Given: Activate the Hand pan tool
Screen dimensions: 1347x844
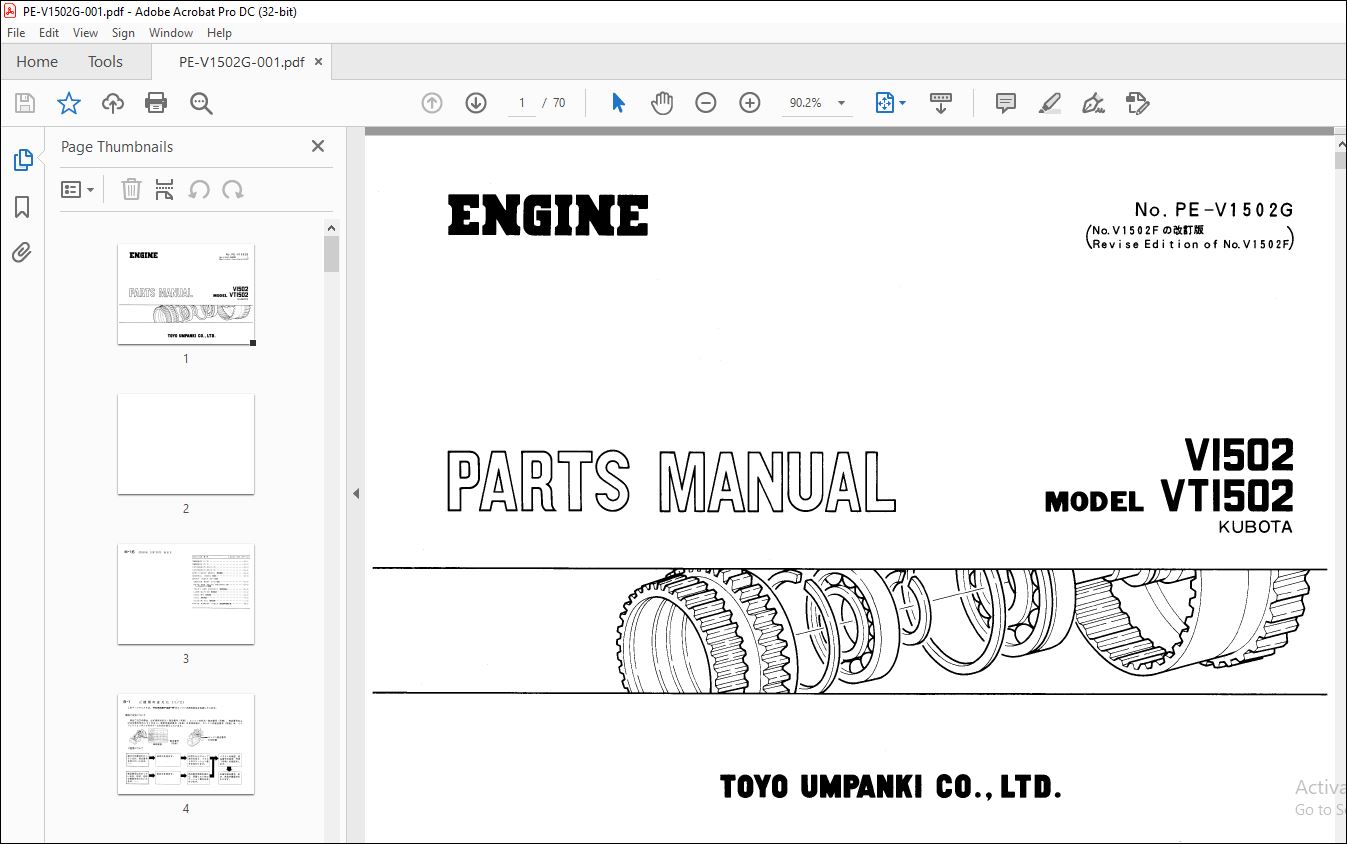Looking at the screenshot, I should [662, 103].
